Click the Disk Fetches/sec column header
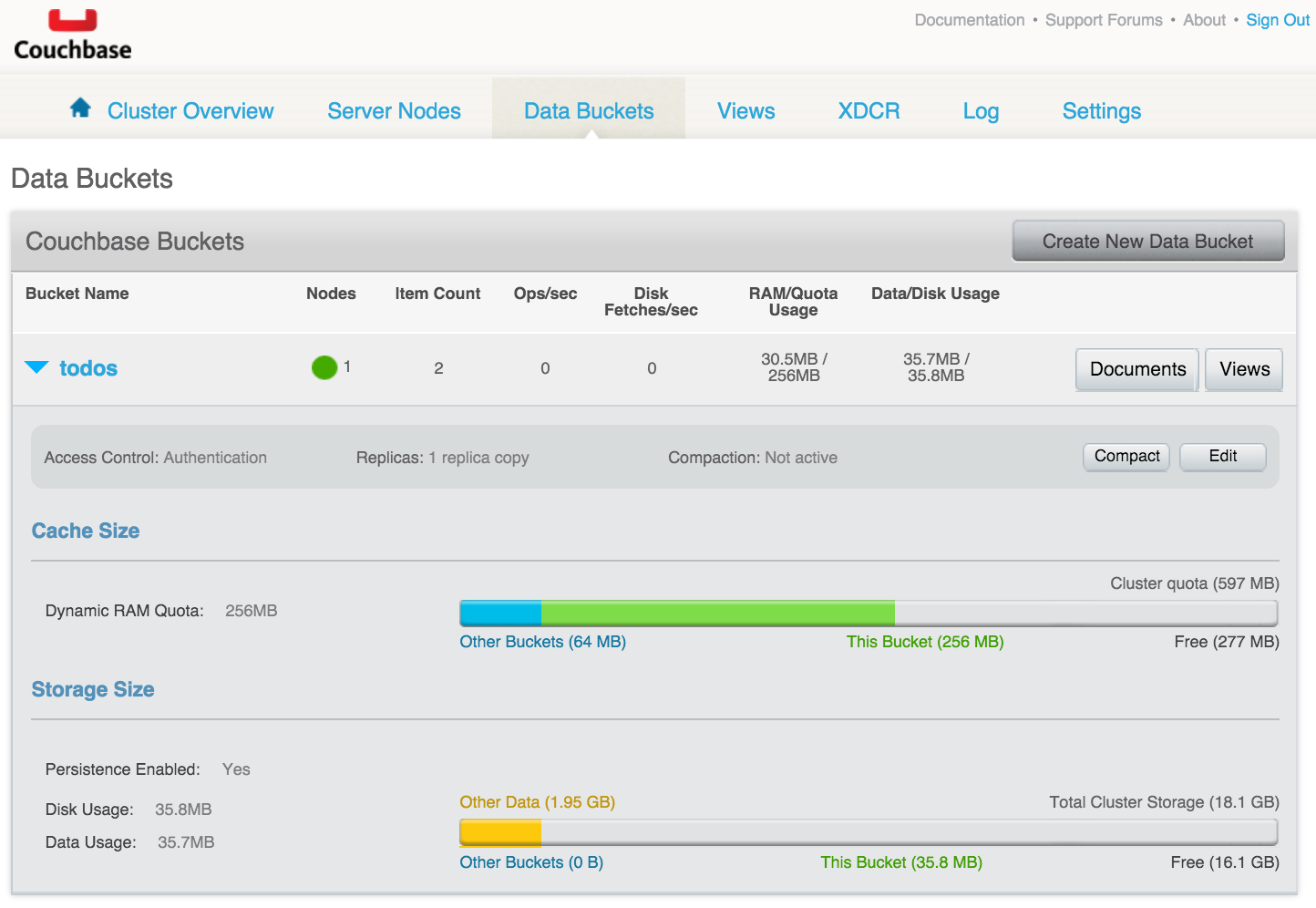Viewport: 1316px width, 908px height. (x=651, y=302)
